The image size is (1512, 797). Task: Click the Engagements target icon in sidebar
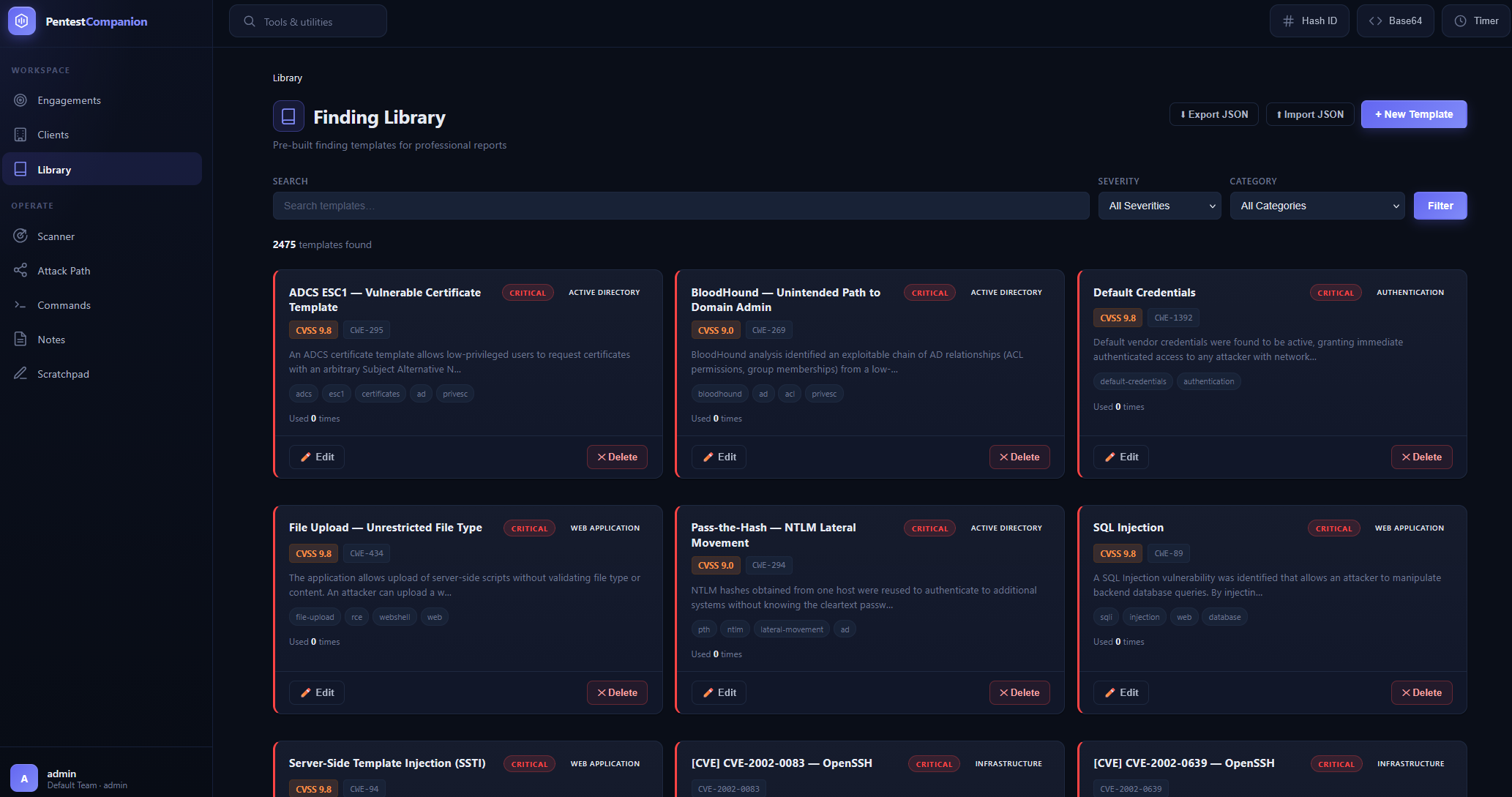(x=20, y=100)
